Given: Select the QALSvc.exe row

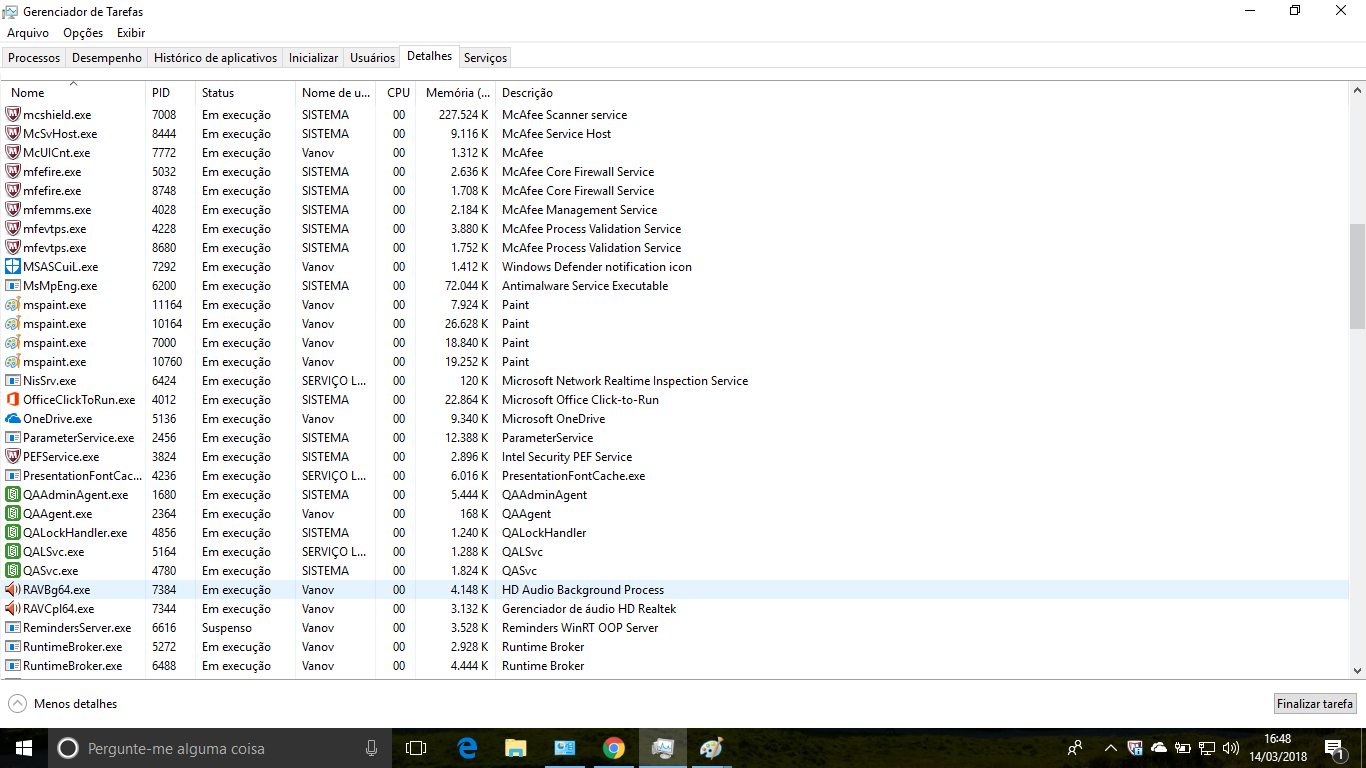Looking at the screenshot, I should pos(675,552).
